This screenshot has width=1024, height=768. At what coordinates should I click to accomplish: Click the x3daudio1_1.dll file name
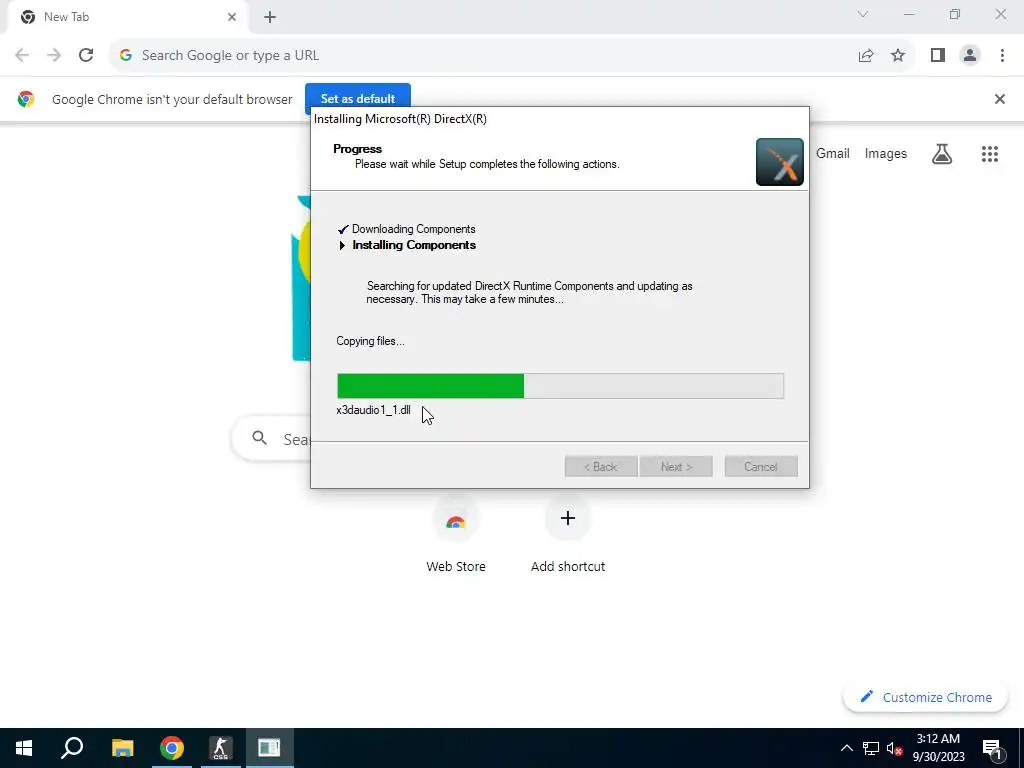click(374, 410)
